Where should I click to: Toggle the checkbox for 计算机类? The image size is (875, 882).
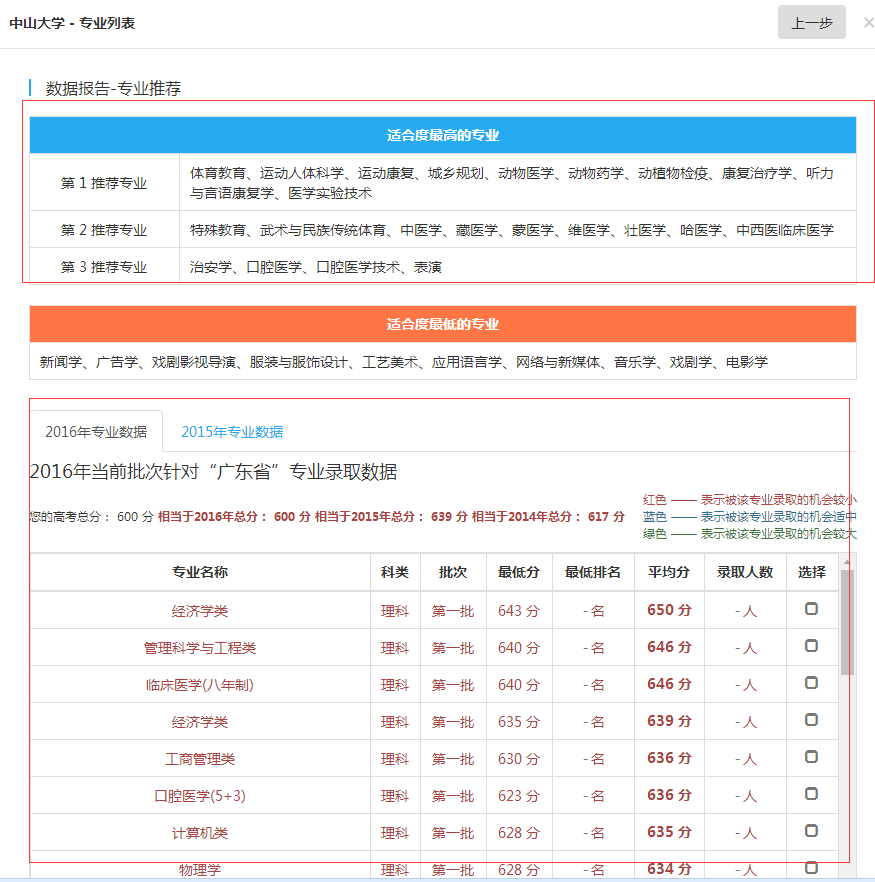coord(811,831)
